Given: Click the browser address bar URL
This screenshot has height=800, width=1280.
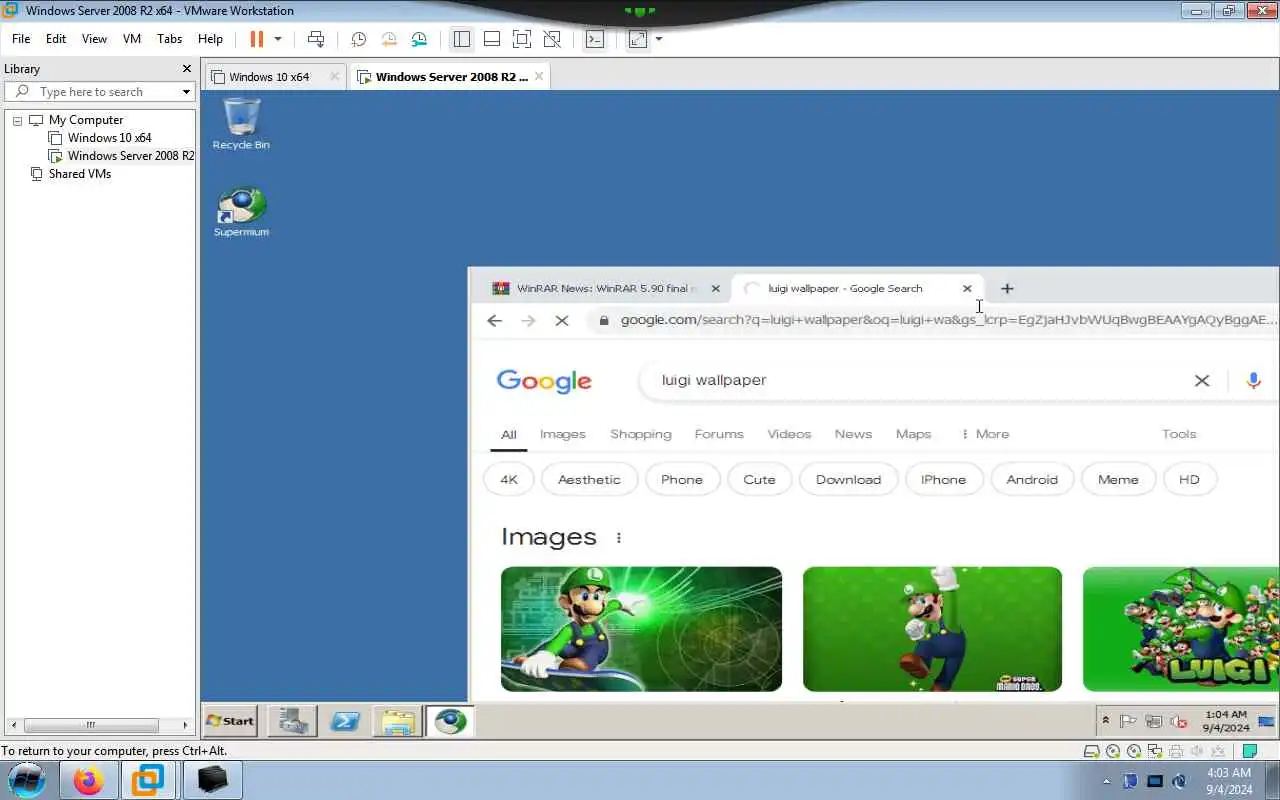Looking at the screenshot, I should point(948,320).
